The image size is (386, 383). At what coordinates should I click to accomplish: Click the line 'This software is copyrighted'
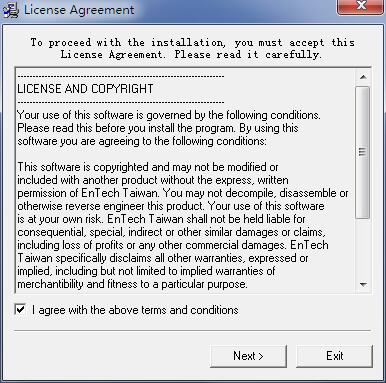(x=148, y=167)
